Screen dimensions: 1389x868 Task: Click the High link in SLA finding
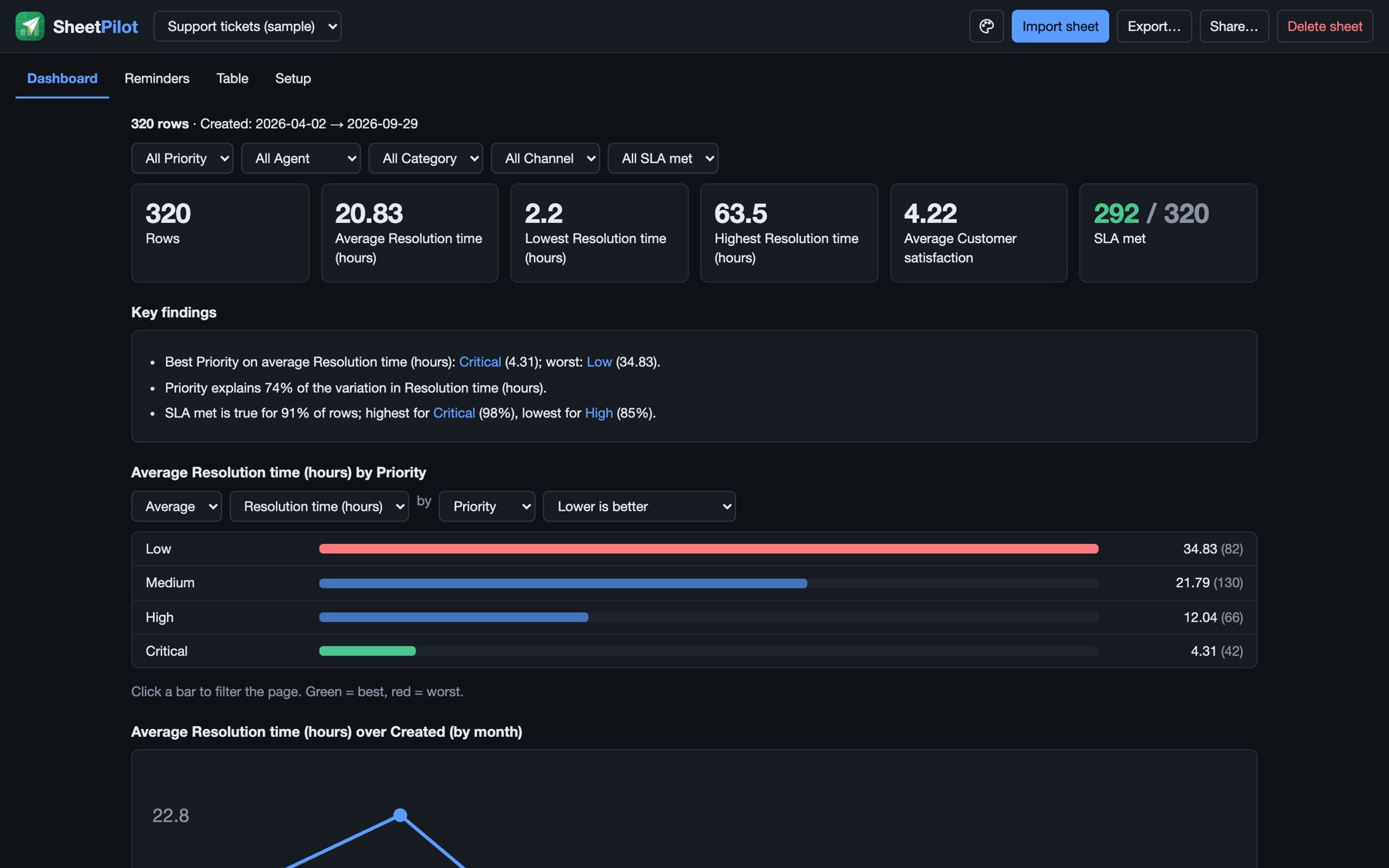tap(599, 413)
